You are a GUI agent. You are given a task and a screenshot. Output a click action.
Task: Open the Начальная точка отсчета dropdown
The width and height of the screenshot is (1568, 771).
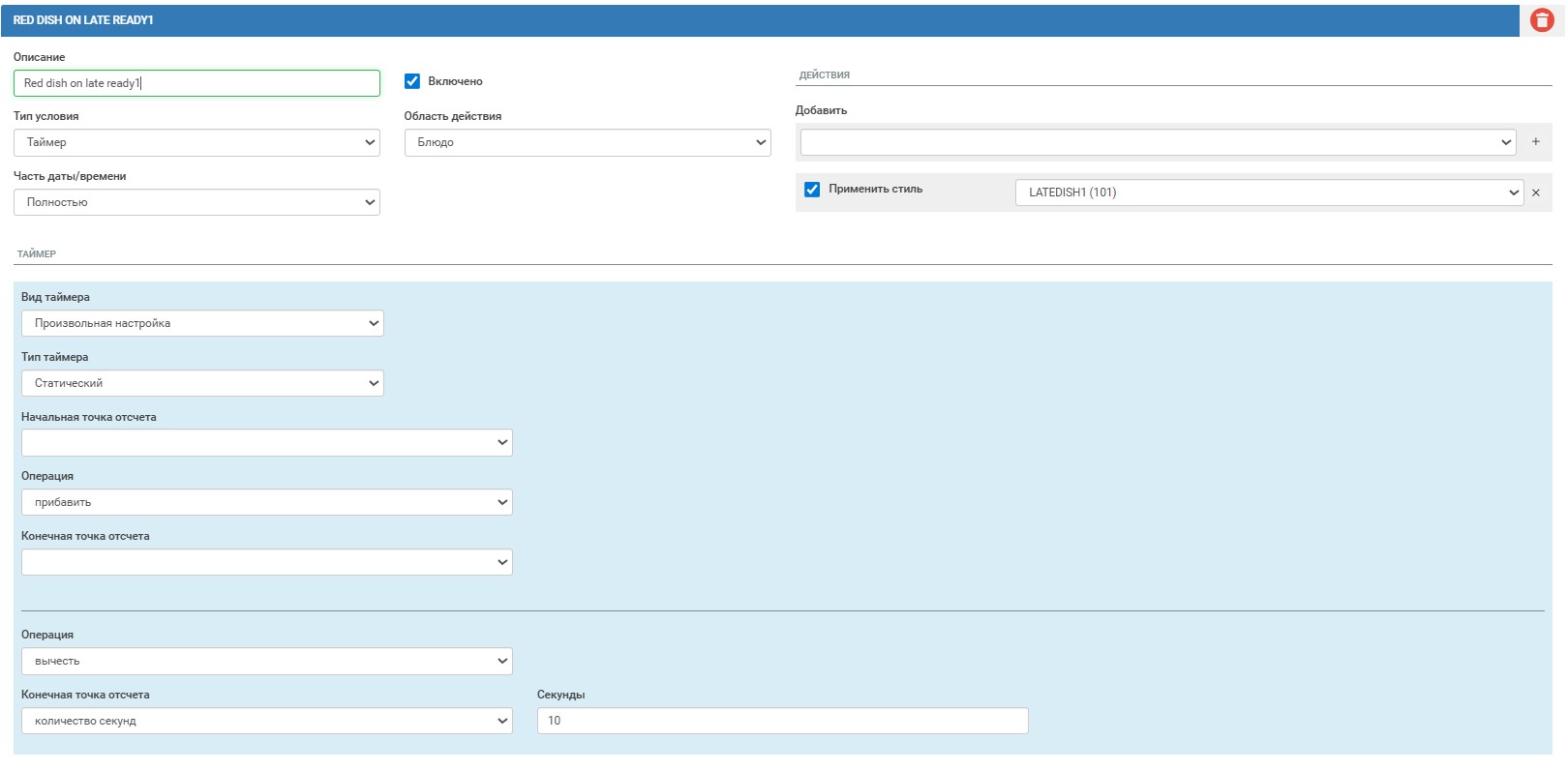coord(266,443)
